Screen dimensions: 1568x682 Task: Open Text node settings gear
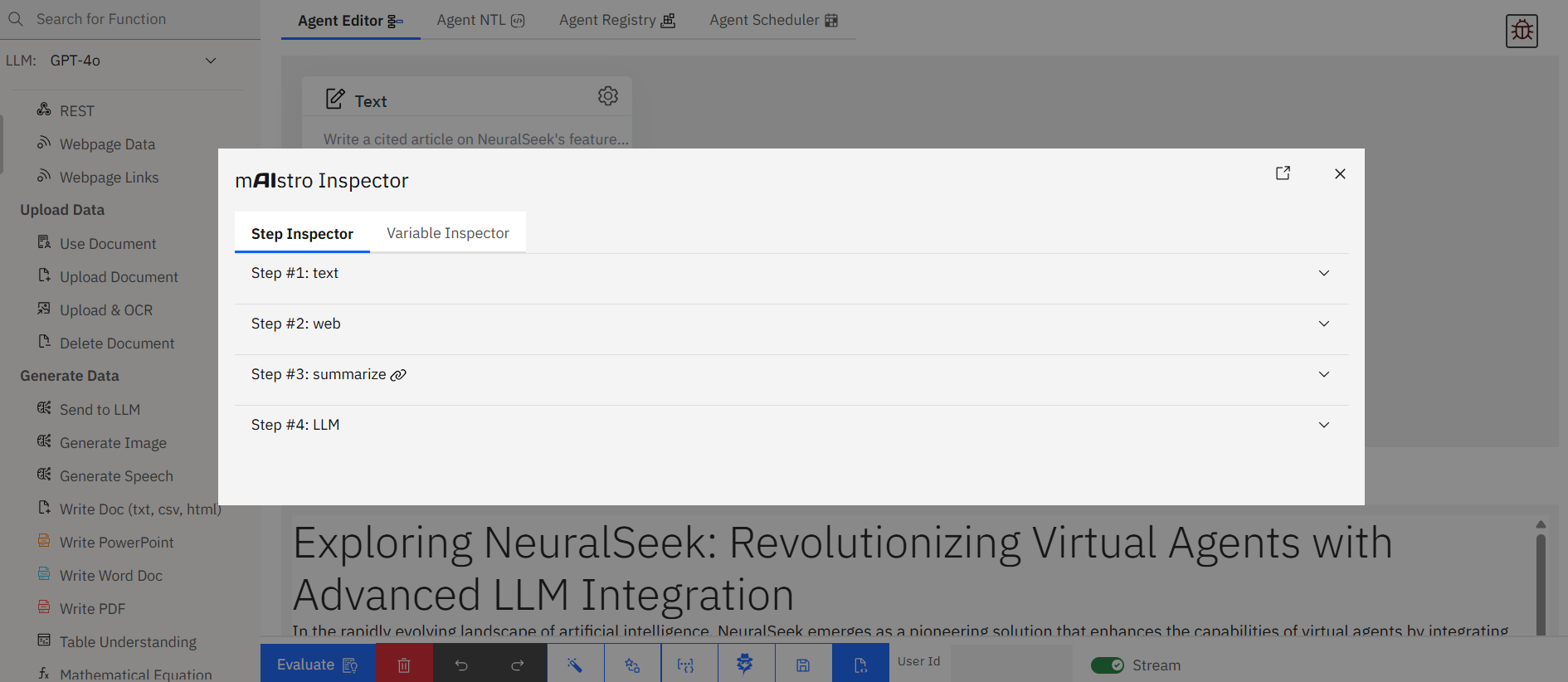point(608,96)
